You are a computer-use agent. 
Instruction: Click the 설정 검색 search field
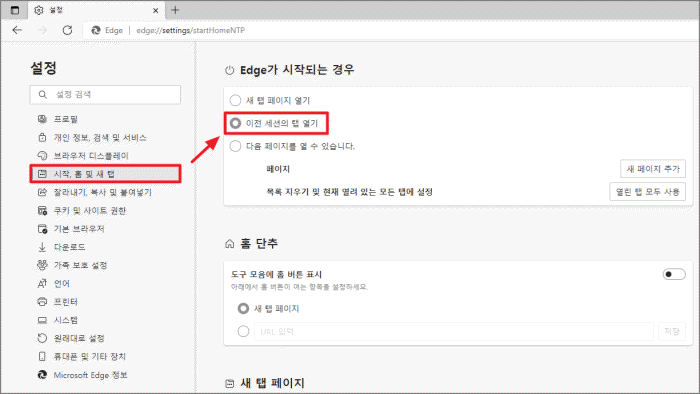click(105, 95)
